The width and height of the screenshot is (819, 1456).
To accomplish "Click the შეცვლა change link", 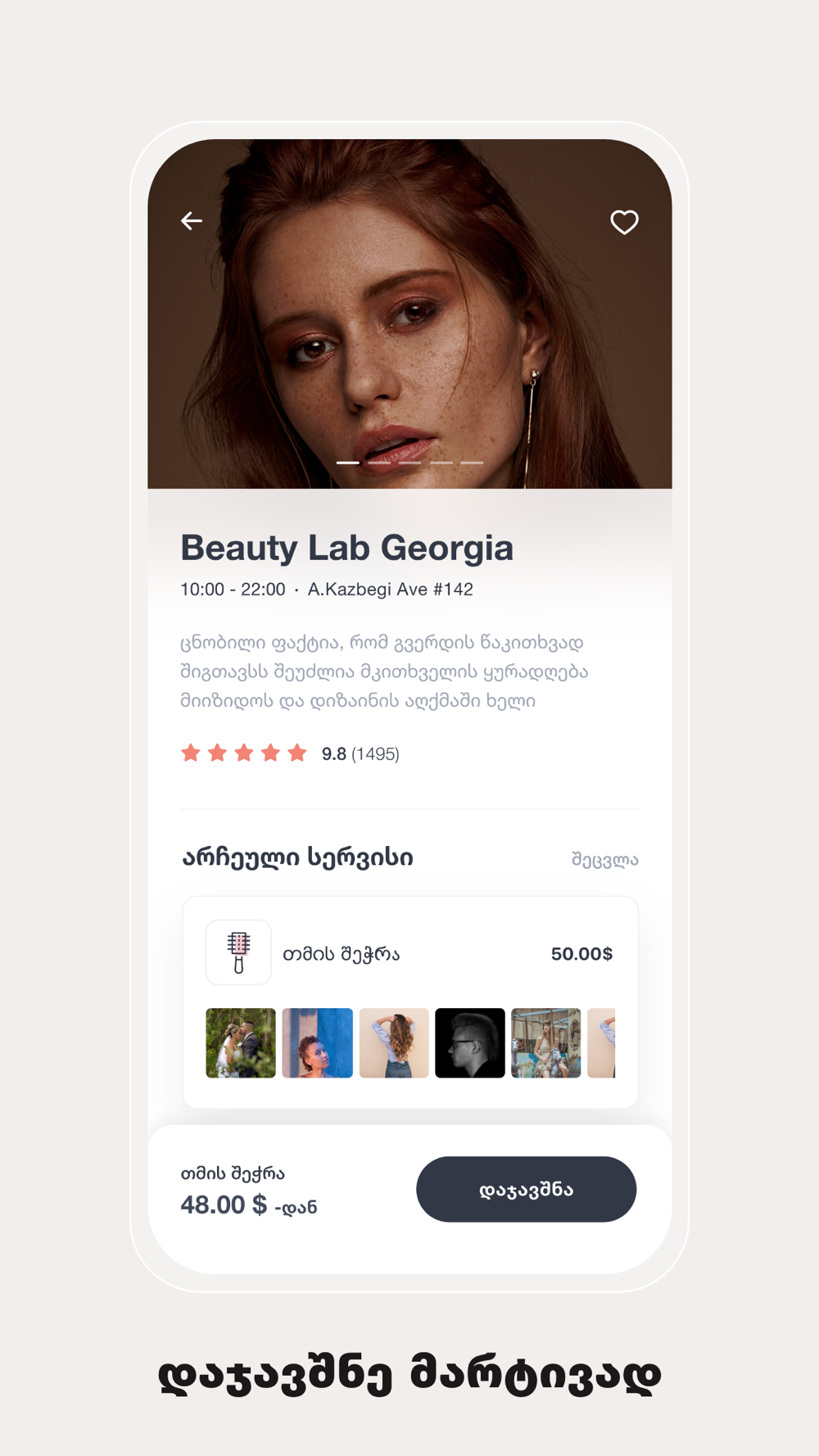I will 604,860.
